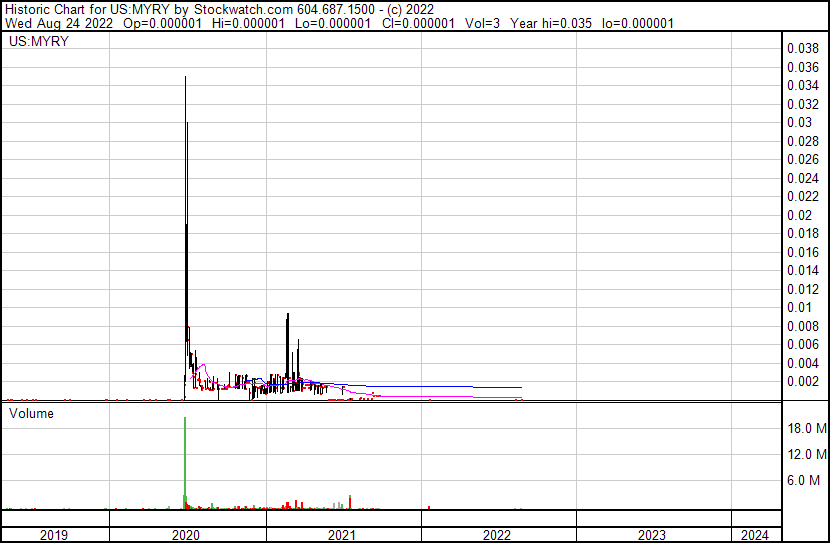Select the 2020 year label on the time axis
Screen dimensions: 830x543
point(186,535)
